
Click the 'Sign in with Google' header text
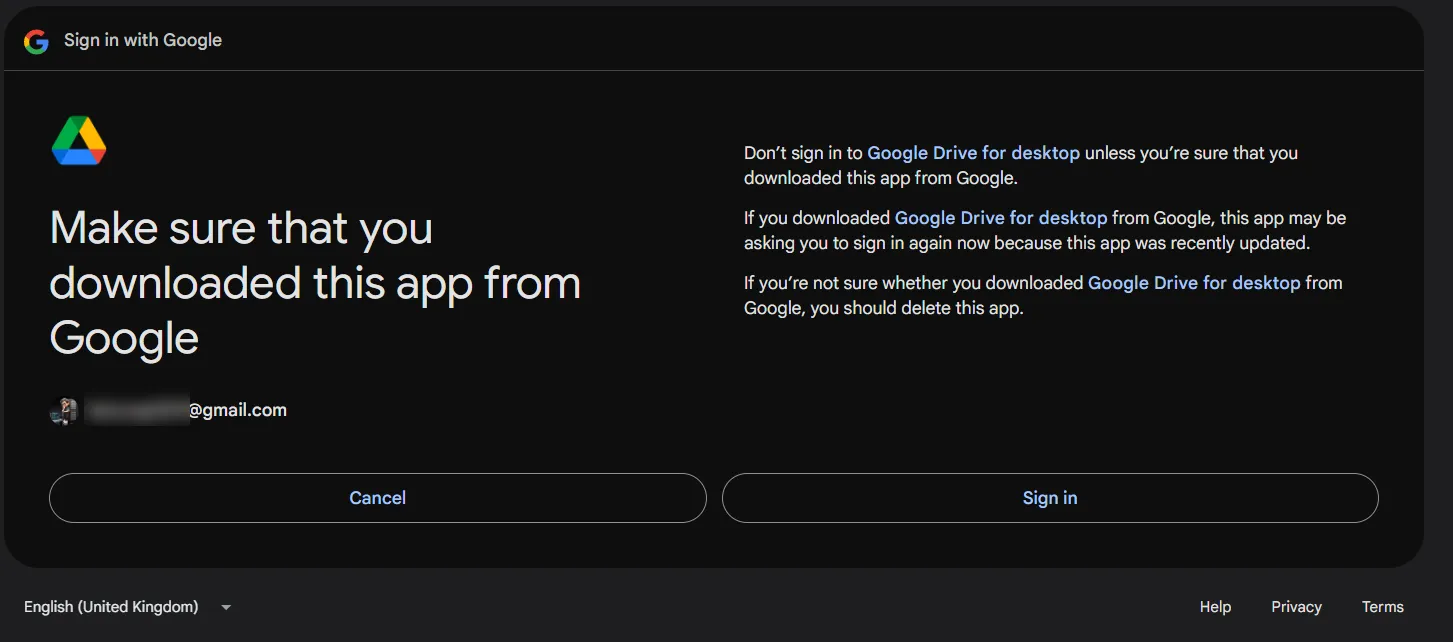[143, 40]
